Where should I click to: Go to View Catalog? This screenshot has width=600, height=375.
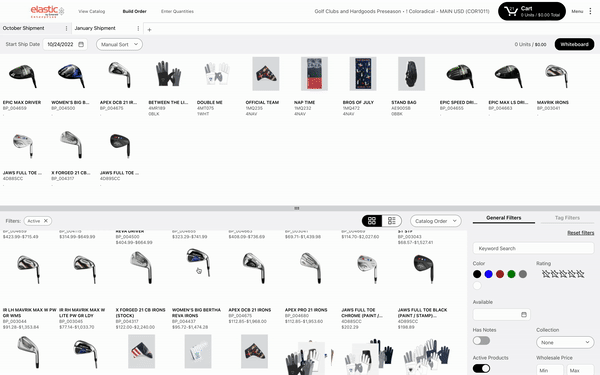91,11
